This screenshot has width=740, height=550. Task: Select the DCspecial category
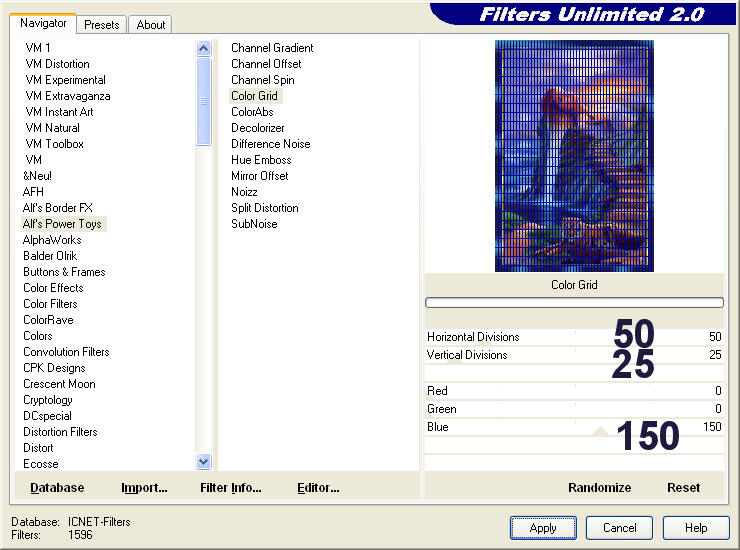[x=47, y=417]
